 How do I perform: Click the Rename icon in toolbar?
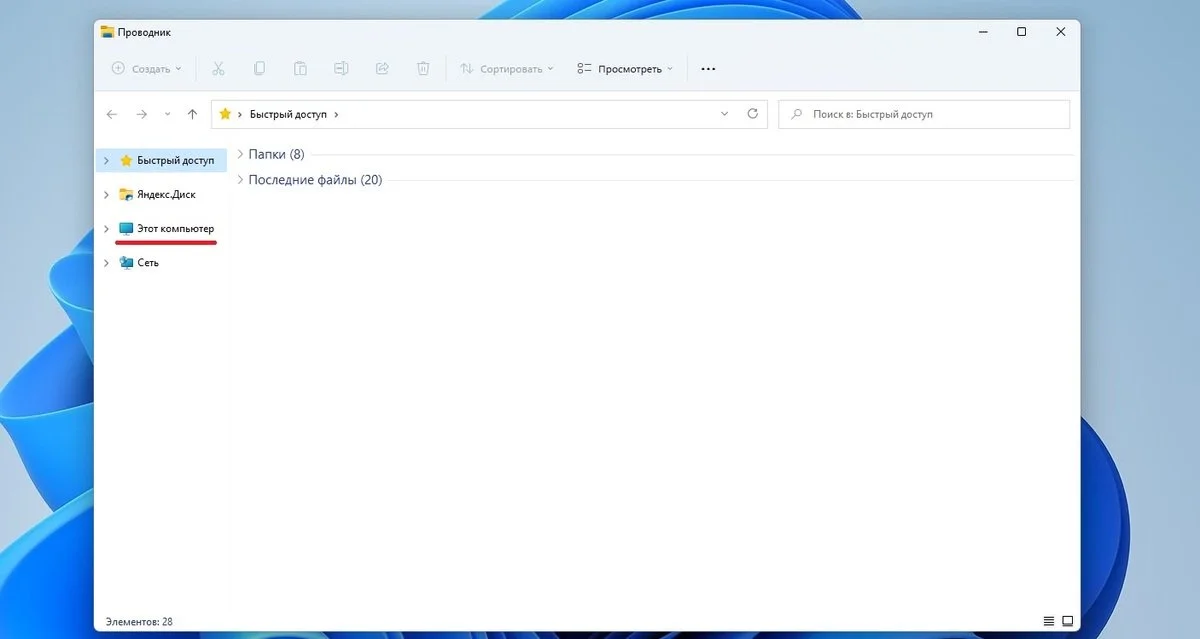341,69
